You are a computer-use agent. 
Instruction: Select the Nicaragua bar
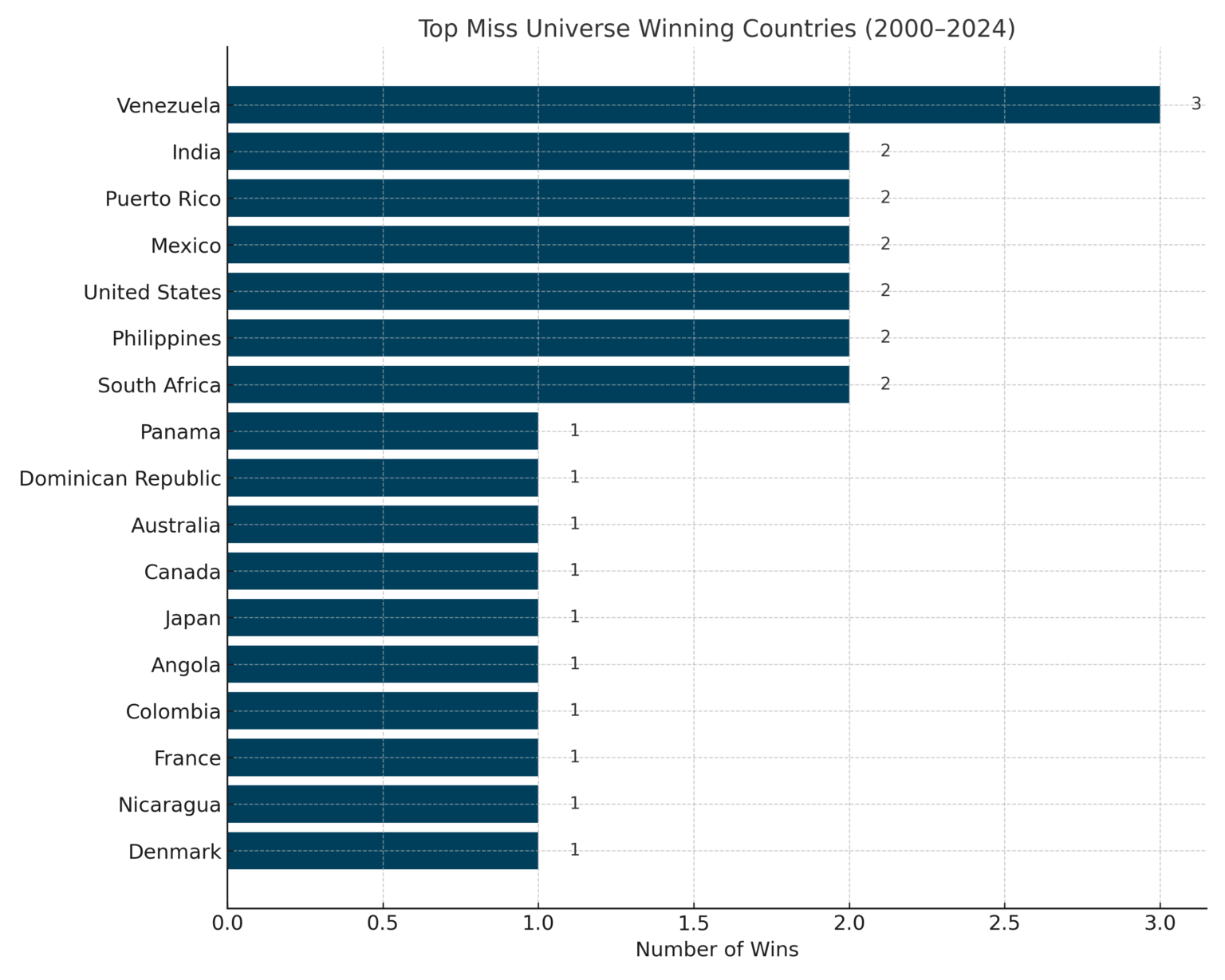383,805
